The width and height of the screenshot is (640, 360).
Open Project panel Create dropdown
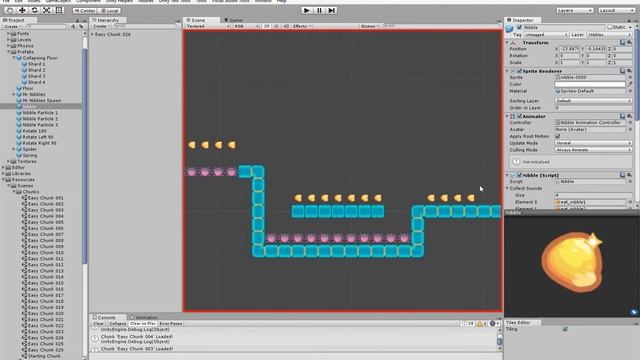point(12,26)
